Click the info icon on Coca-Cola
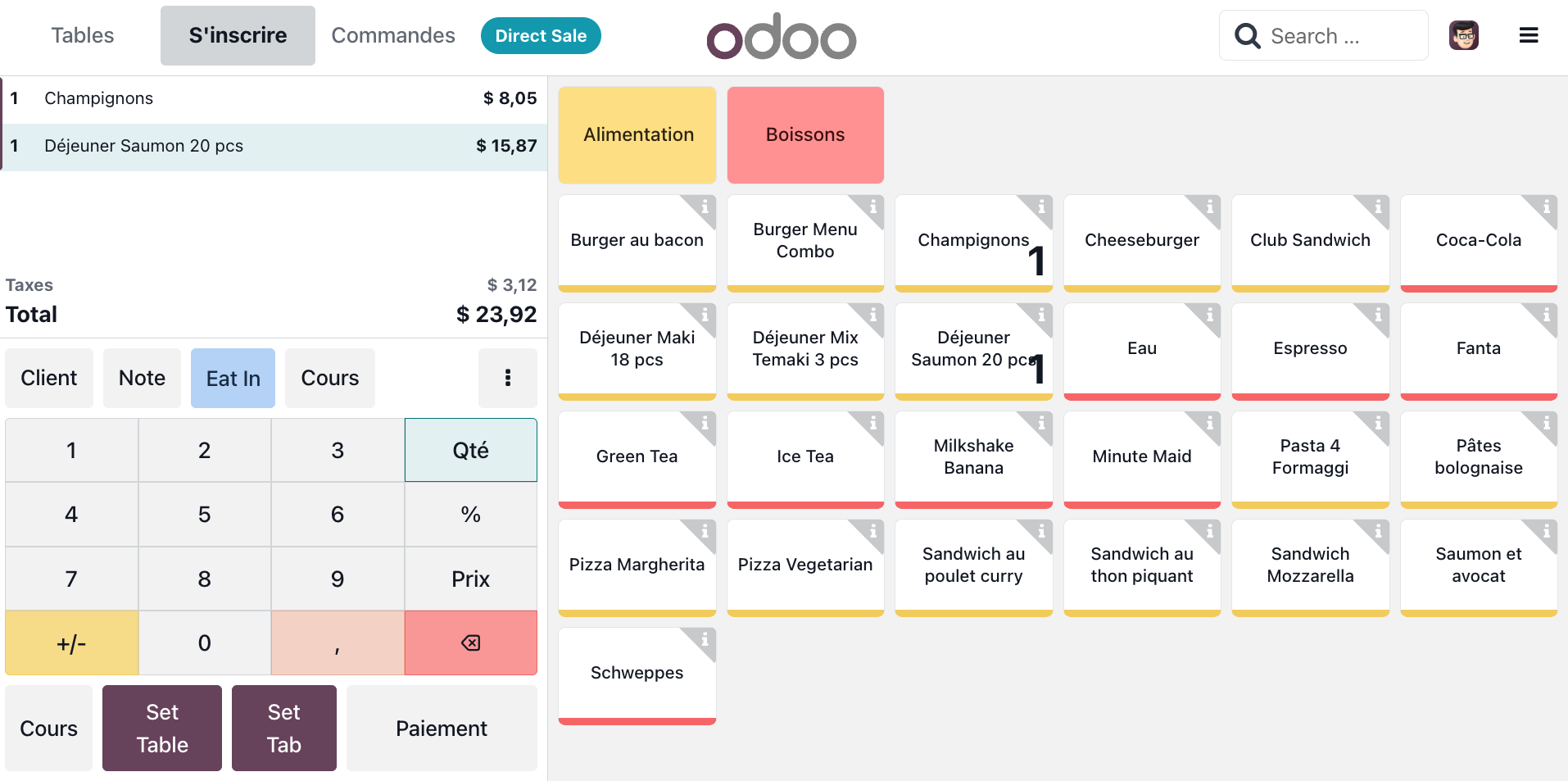Screen dimensions: 1568x781 1546,207
